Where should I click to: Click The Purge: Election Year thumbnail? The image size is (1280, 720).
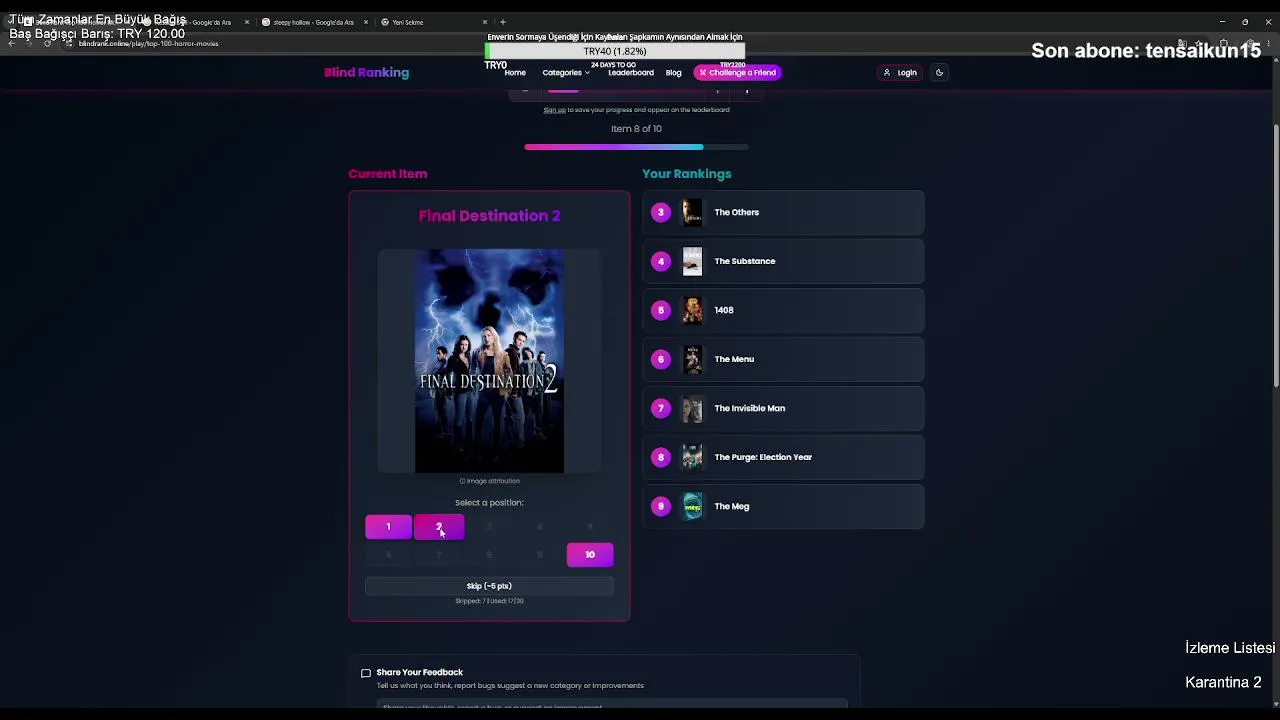pos(692,457)
